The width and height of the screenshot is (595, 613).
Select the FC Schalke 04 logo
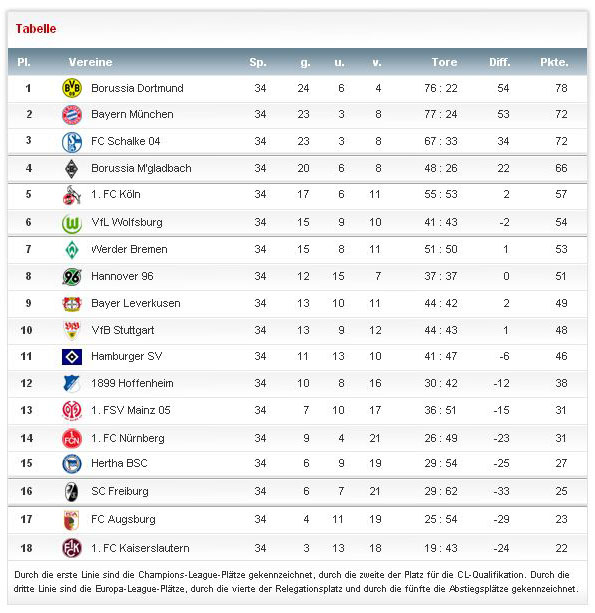72,142
